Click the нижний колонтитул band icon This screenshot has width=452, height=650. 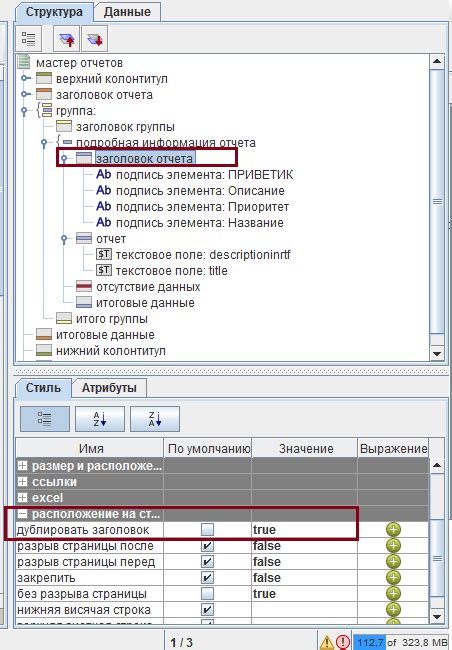tap(44, 350)
